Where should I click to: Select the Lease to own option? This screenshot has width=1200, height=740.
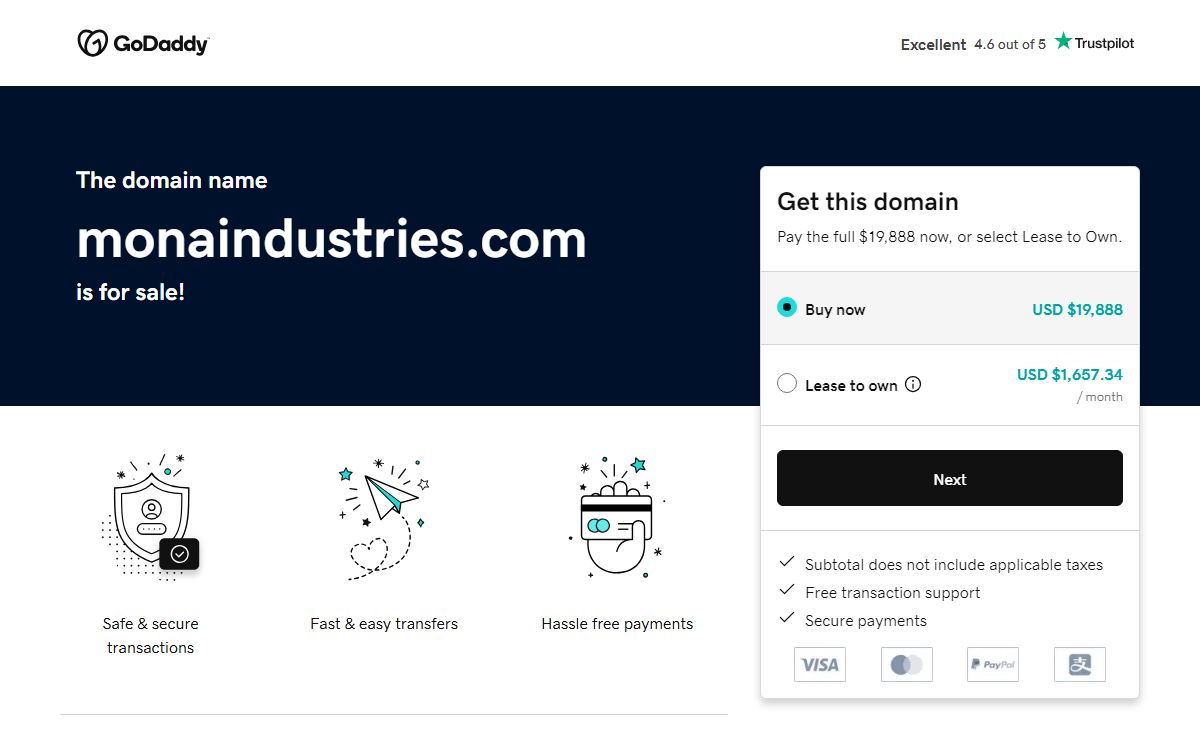coord(787,384)
